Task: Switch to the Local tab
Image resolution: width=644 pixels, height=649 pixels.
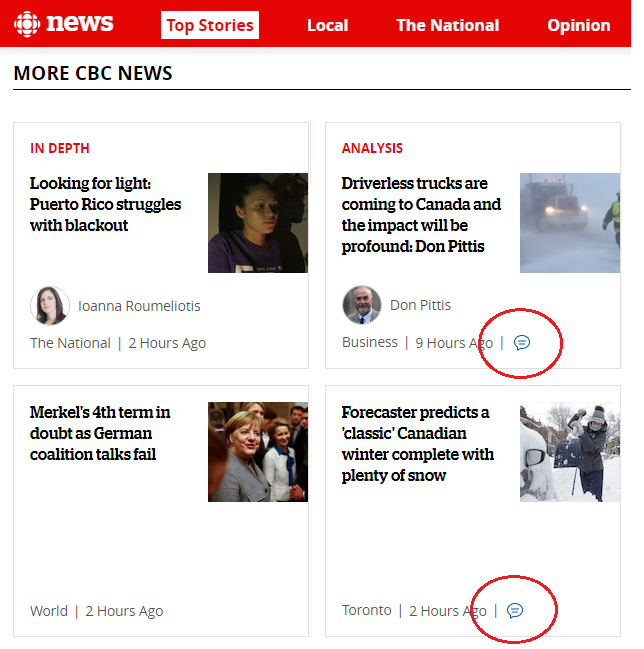Action: tap(327, 25)
